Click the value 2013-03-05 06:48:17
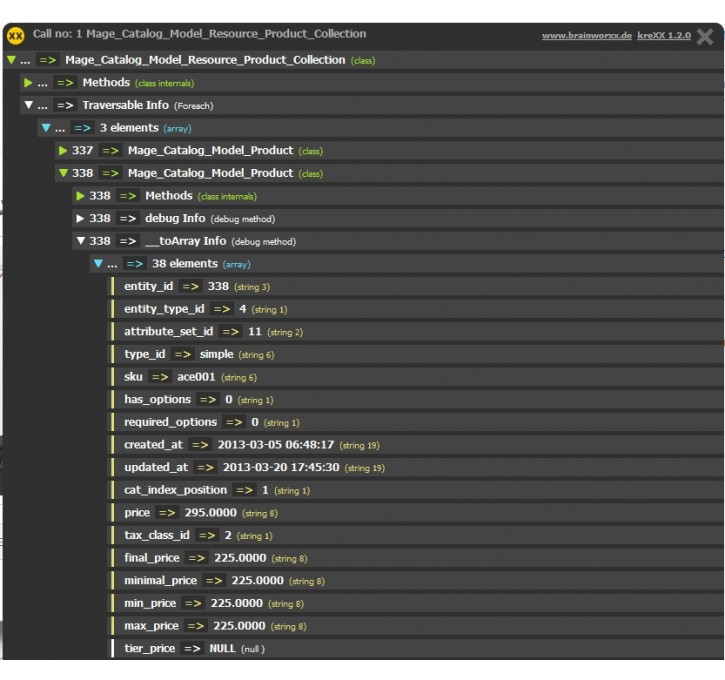 click(276, 445)
